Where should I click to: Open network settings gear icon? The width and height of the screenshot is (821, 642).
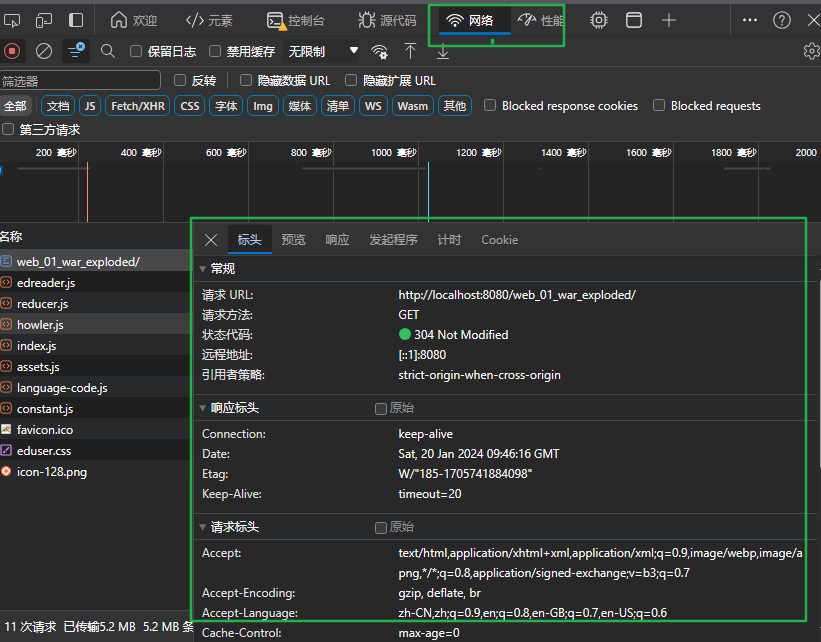(812, 51)
